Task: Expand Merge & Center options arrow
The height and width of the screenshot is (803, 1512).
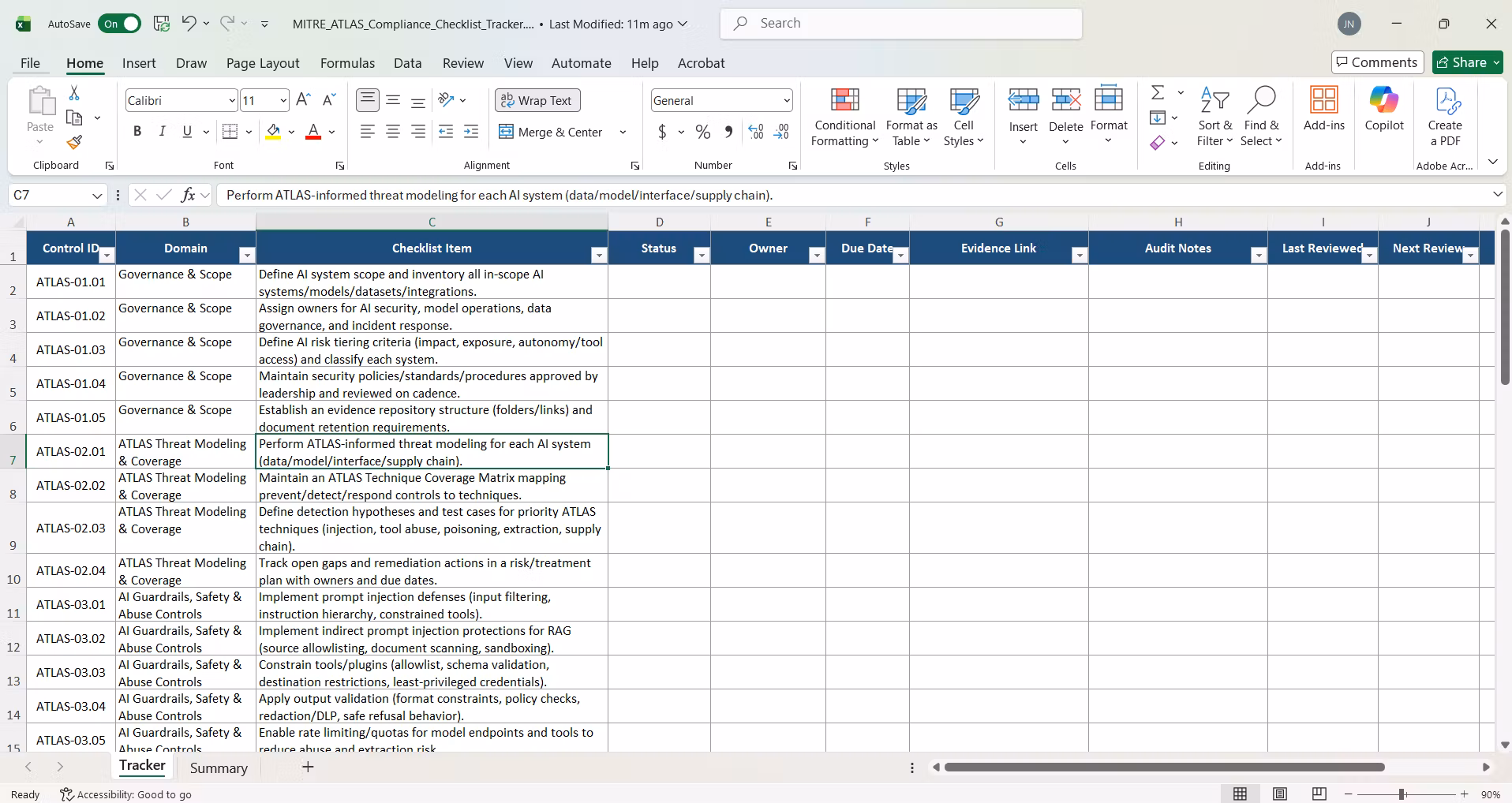Action: (623, 132)
